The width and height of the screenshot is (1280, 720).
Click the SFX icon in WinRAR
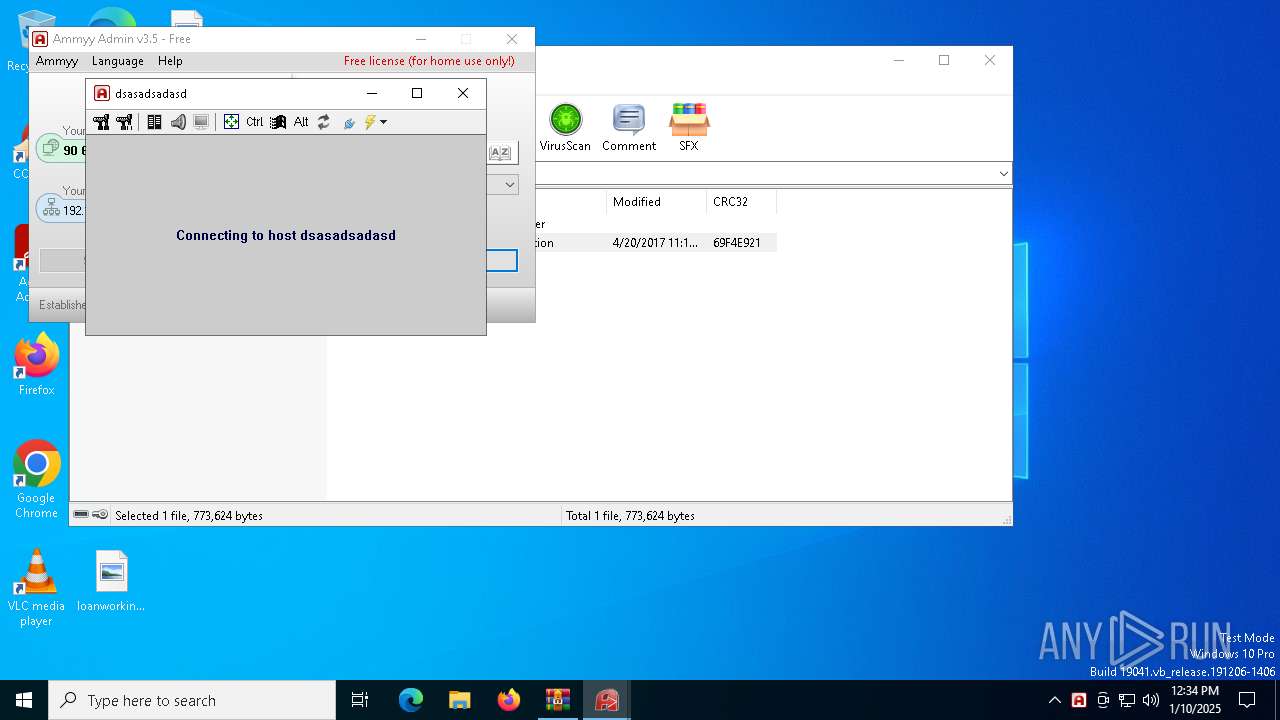tap(689, 127)
